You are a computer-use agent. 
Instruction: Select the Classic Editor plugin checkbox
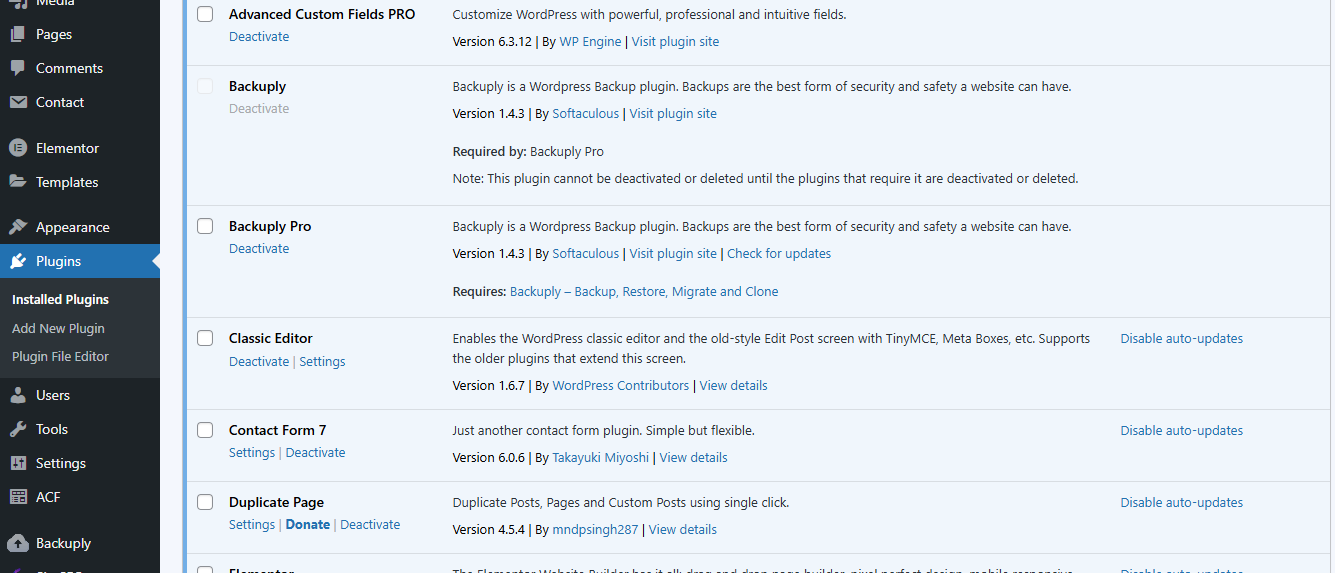pyautogui.click(x=205, y=338)
